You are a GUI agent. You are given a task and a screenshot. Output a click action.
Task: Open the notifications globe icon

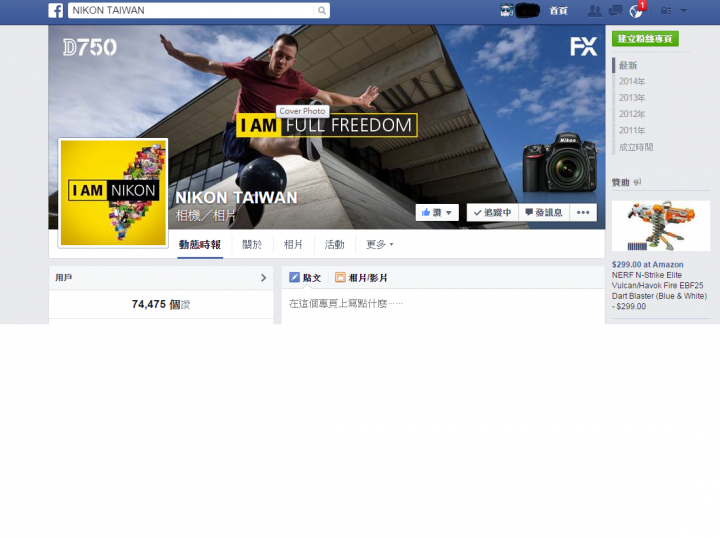[x=636, y=11]
